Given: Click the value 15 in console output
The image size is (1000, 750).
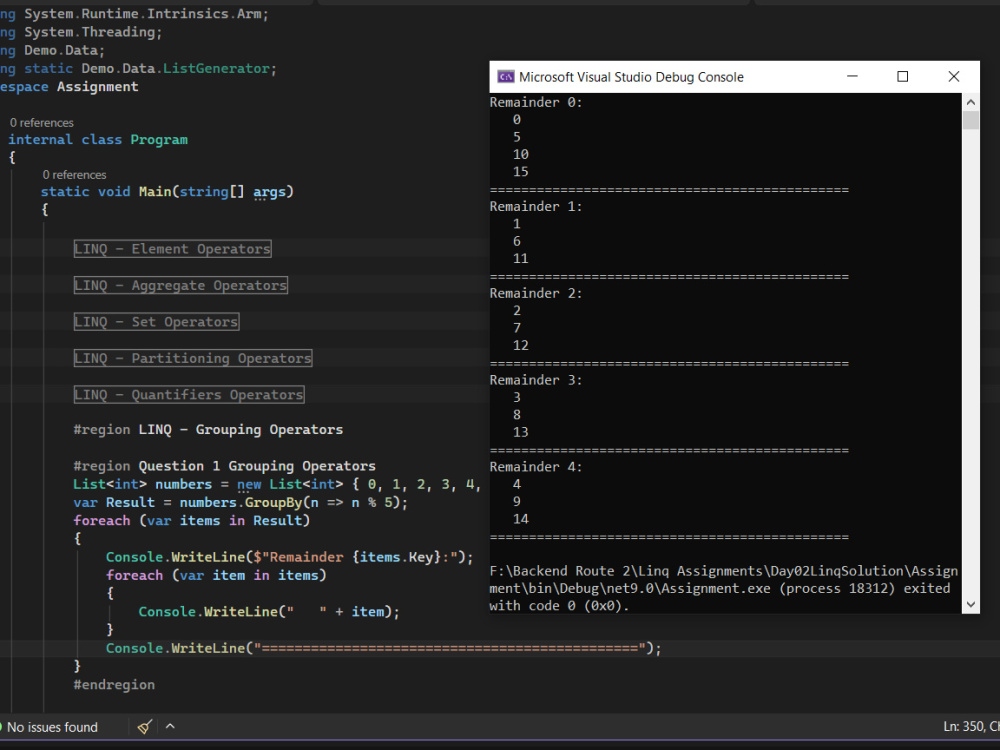Looking at the screenshot, I should point(520,172).
